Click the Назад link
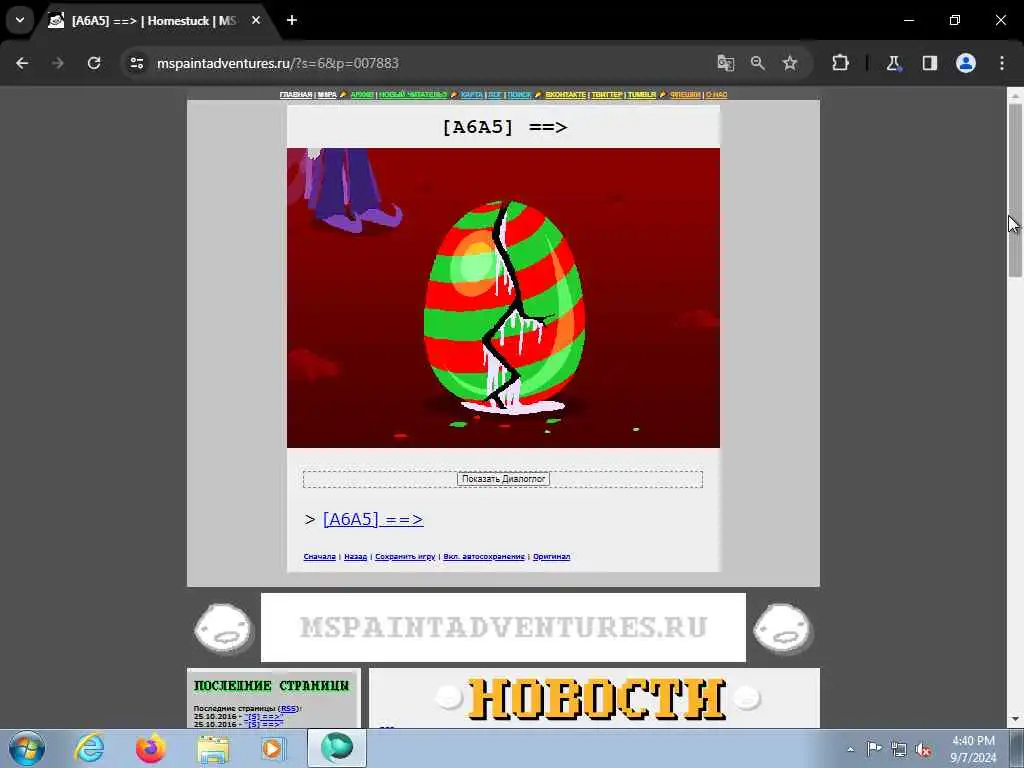Image resolution: width=1024 pixels, height=768 pixels. point(355,556)
